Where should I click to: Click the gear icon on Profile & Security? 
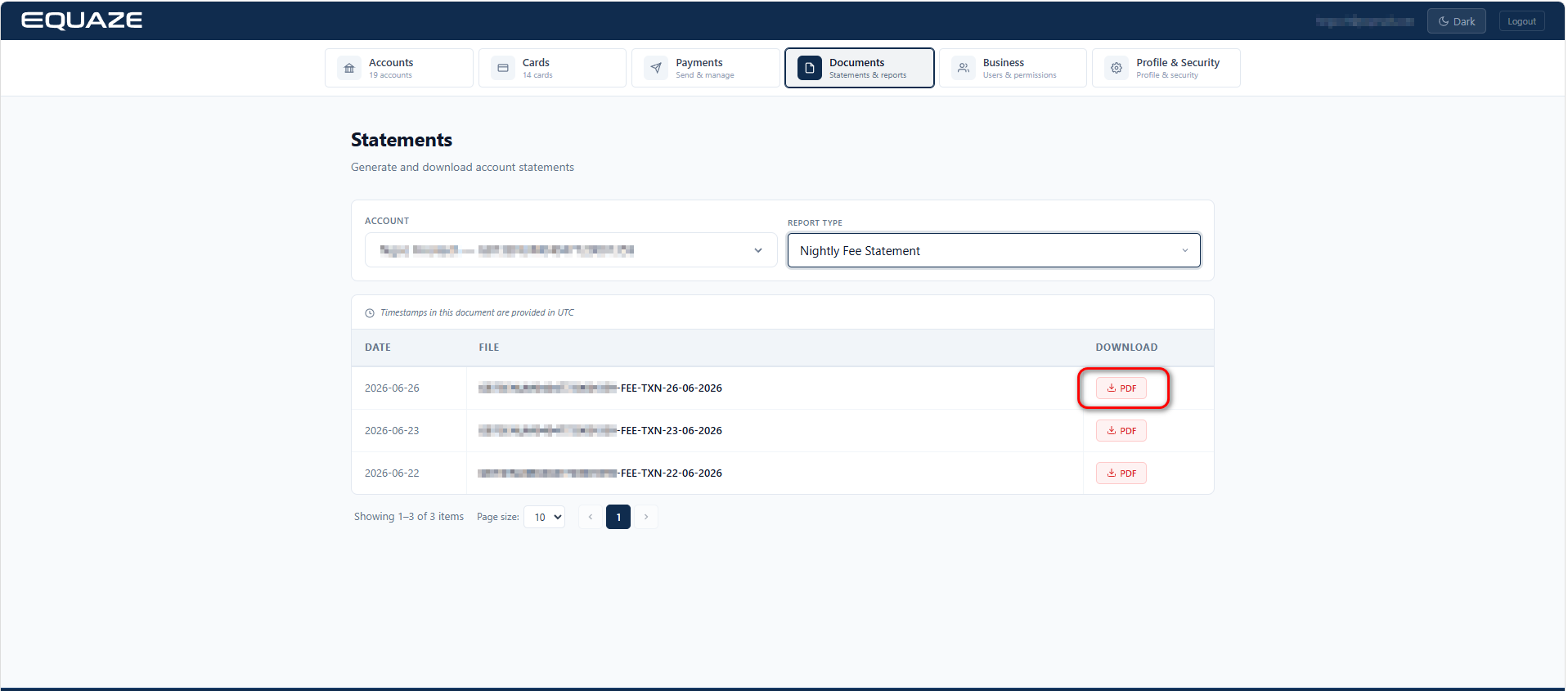click(1116, 68)
